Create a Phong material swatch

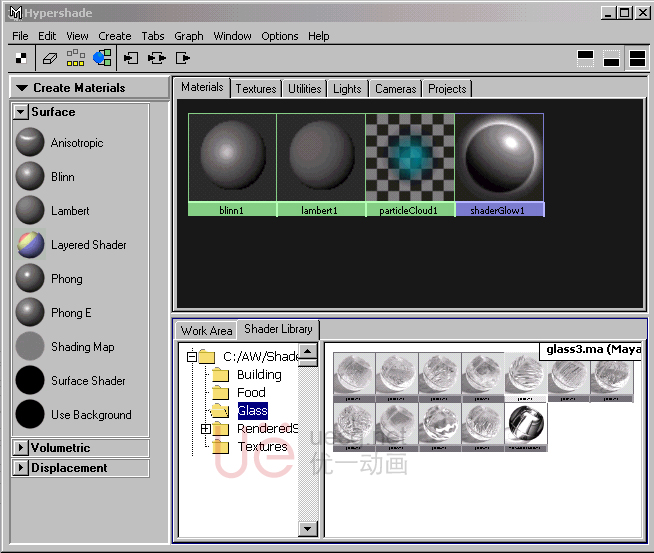30,278
